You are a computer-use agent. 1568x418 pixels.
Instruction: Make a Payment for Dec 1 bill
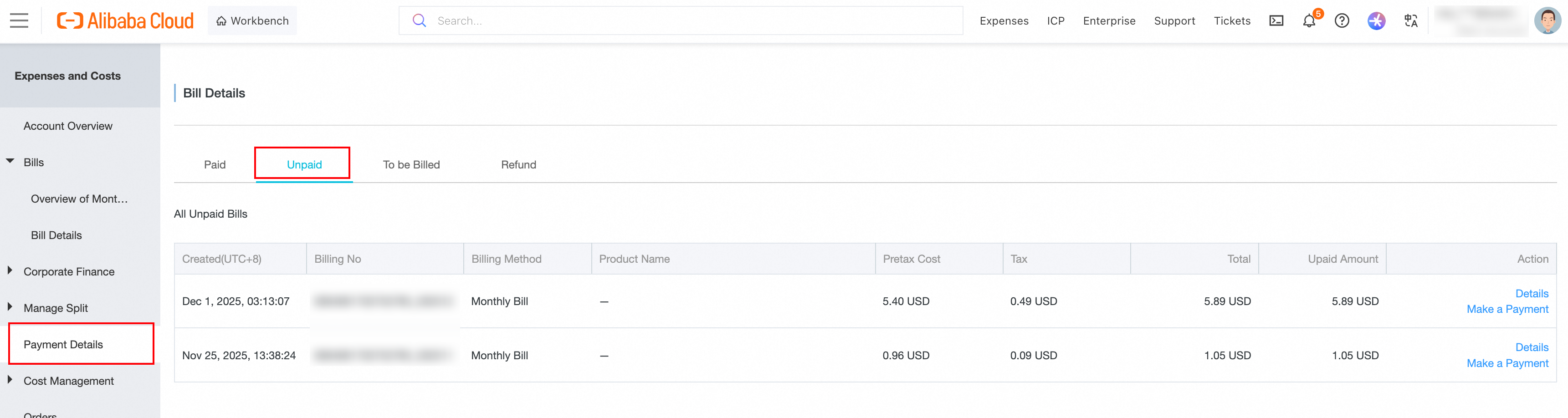[1507, 309]
